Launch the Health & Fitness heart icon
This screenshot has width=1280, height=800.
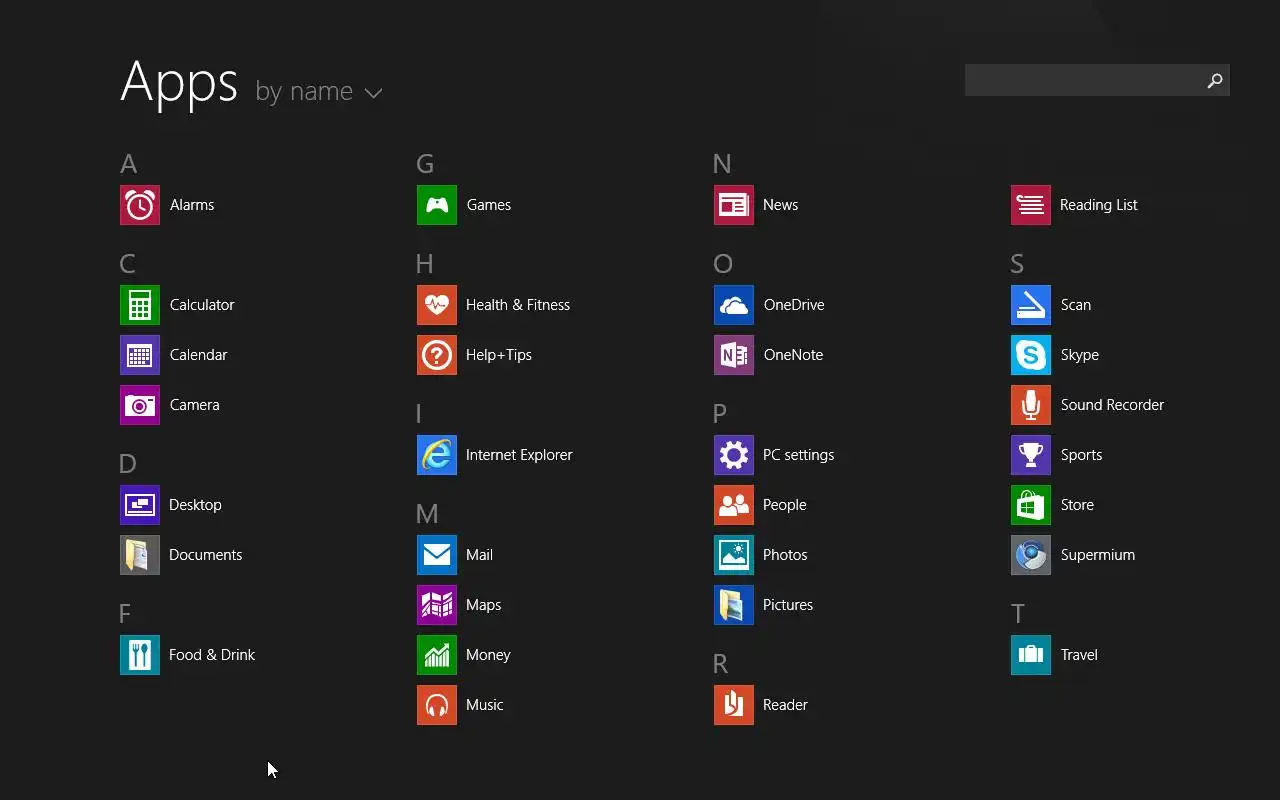(437, 305)
